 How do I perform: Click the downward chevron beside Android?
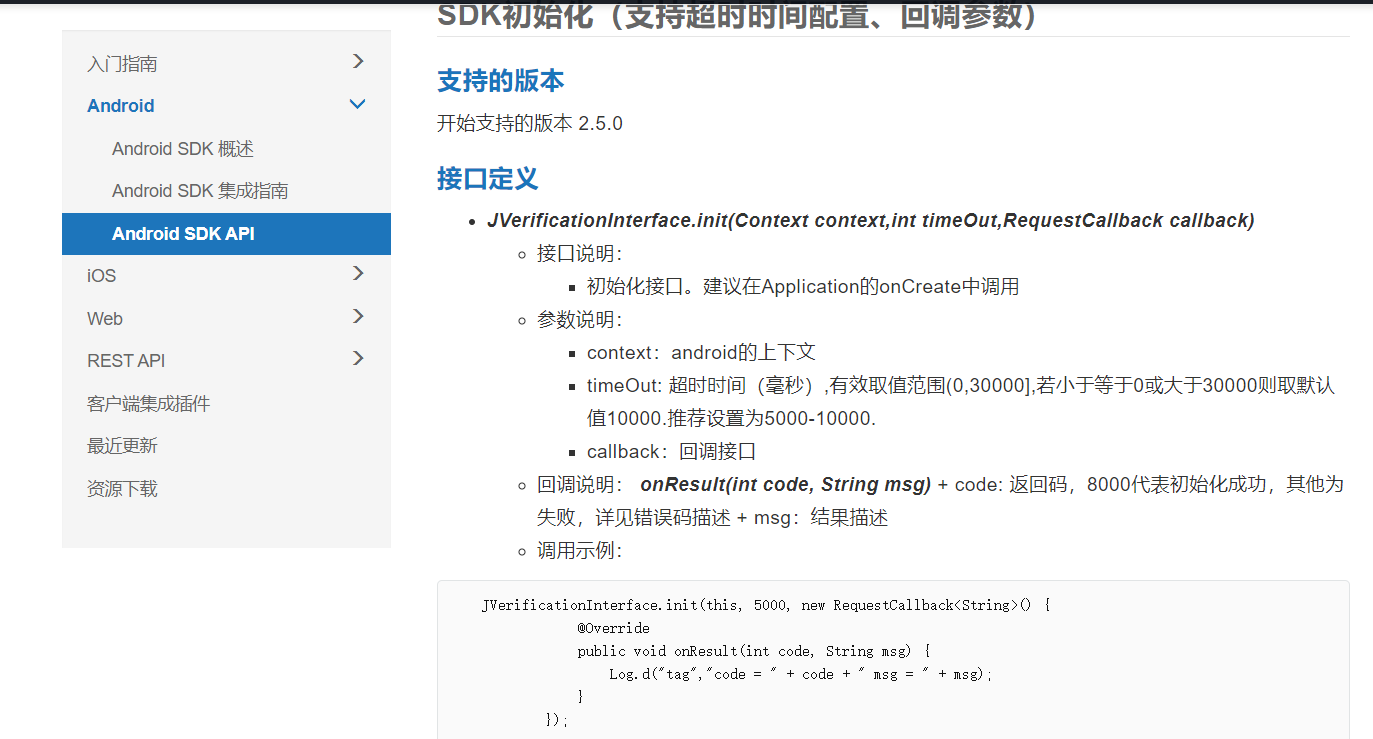(x=357, y=104)
